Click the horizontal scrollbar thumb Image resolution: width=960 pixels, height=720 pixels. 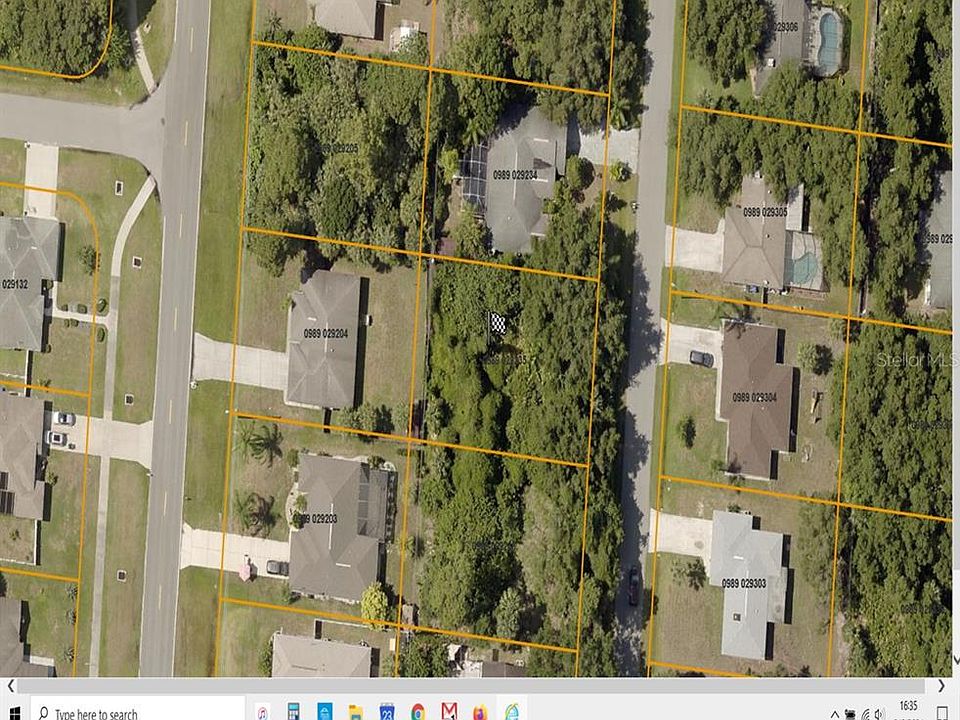[471, 686]
